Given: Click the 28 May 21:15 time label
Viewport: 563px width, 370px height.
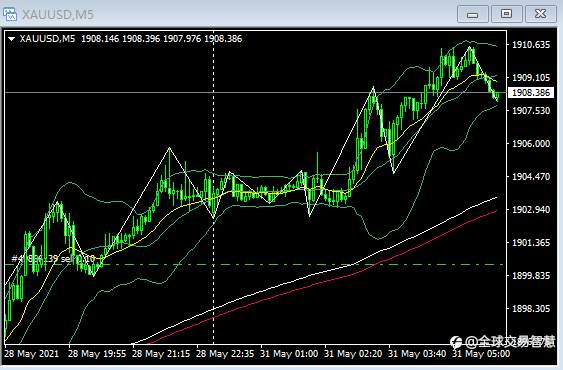Looking at the screenshot, I should pos(161,354).
